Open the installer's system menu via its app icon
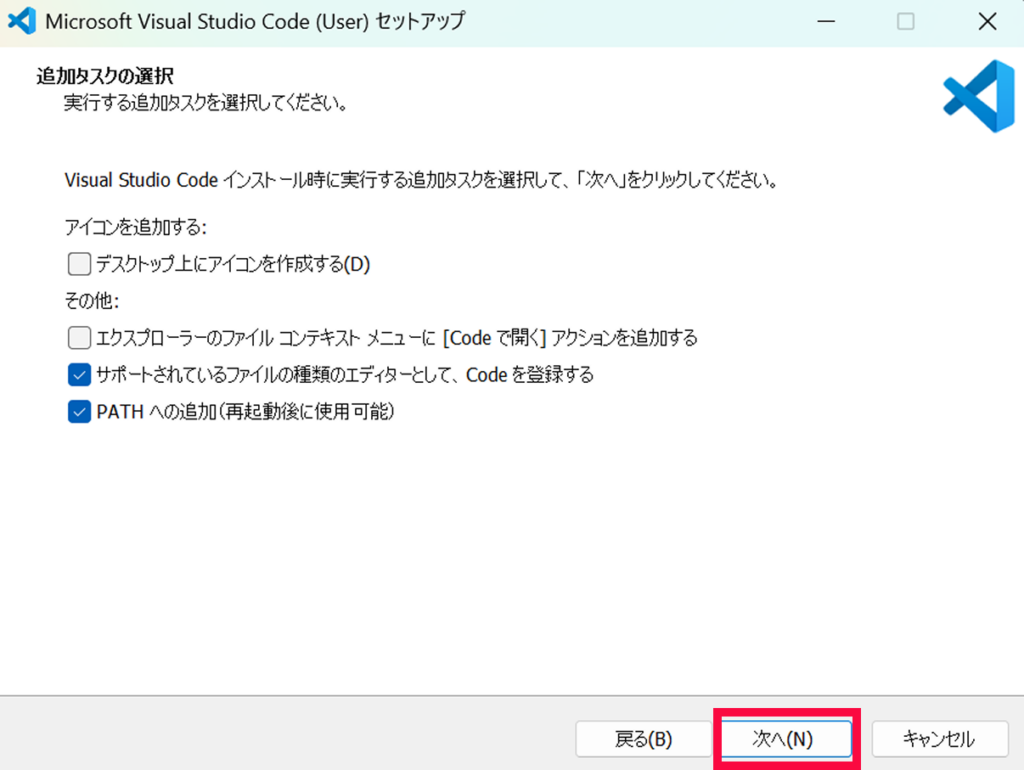 coord(22,20)
